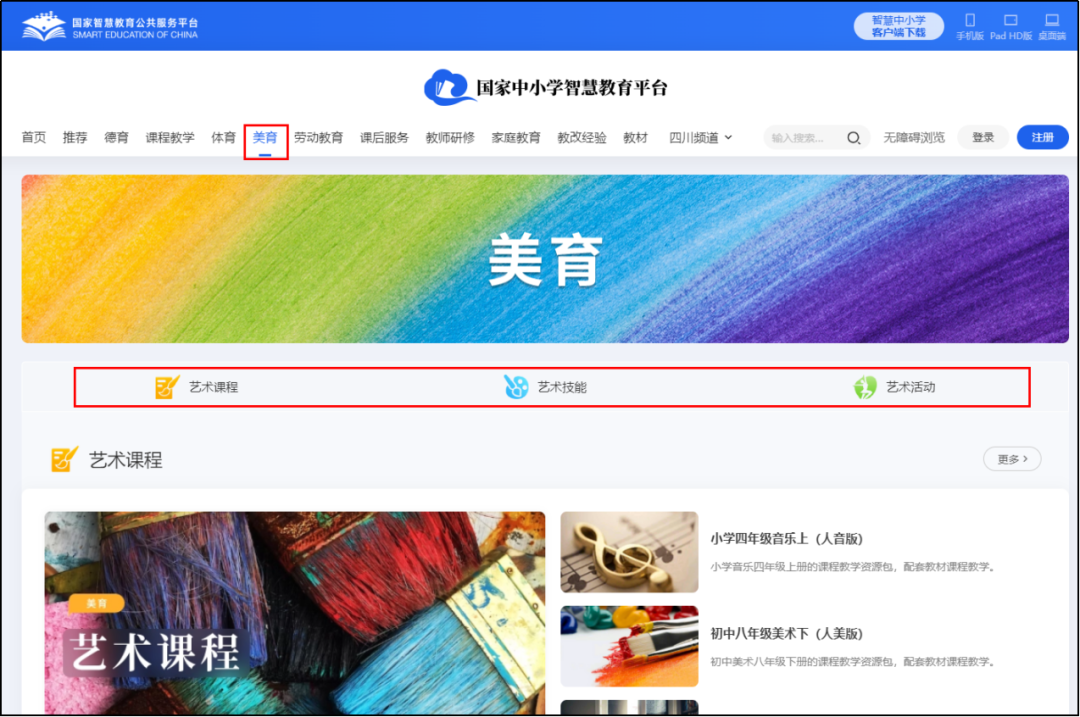
Task: Click the search magnifier icon
Action: (853, 137)
